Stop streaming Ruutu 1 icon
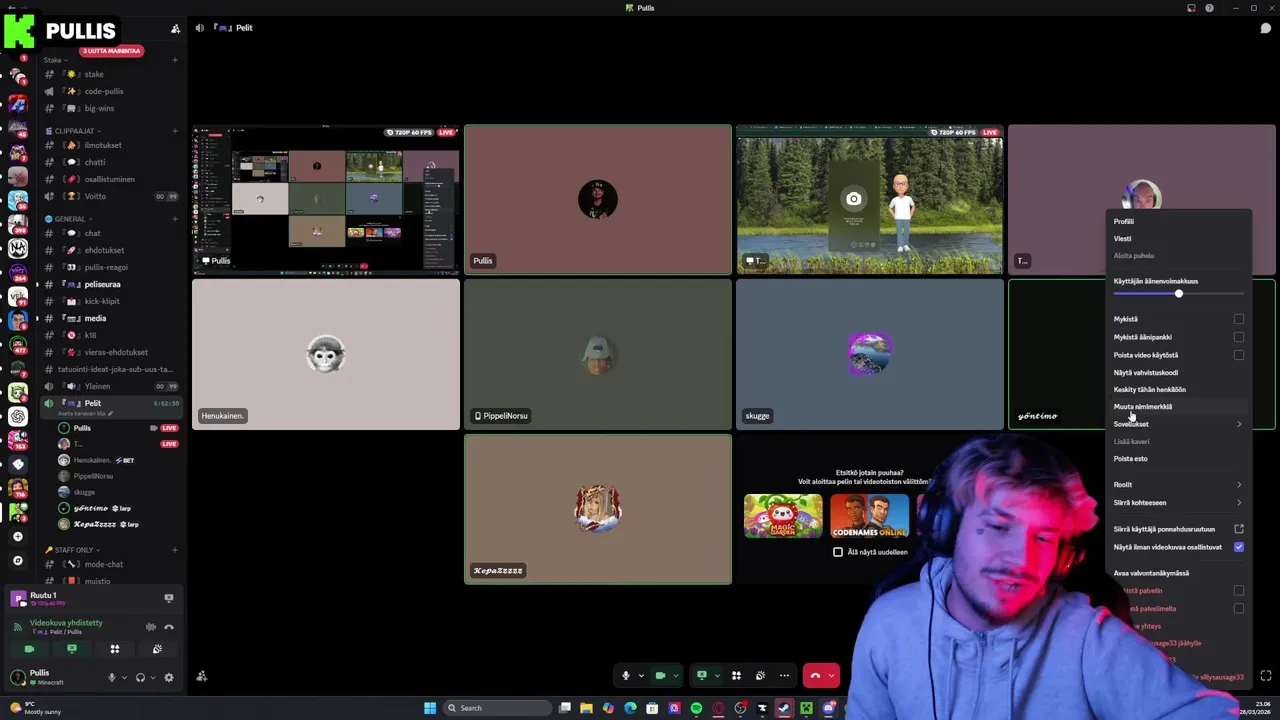 tap(169, 598)
